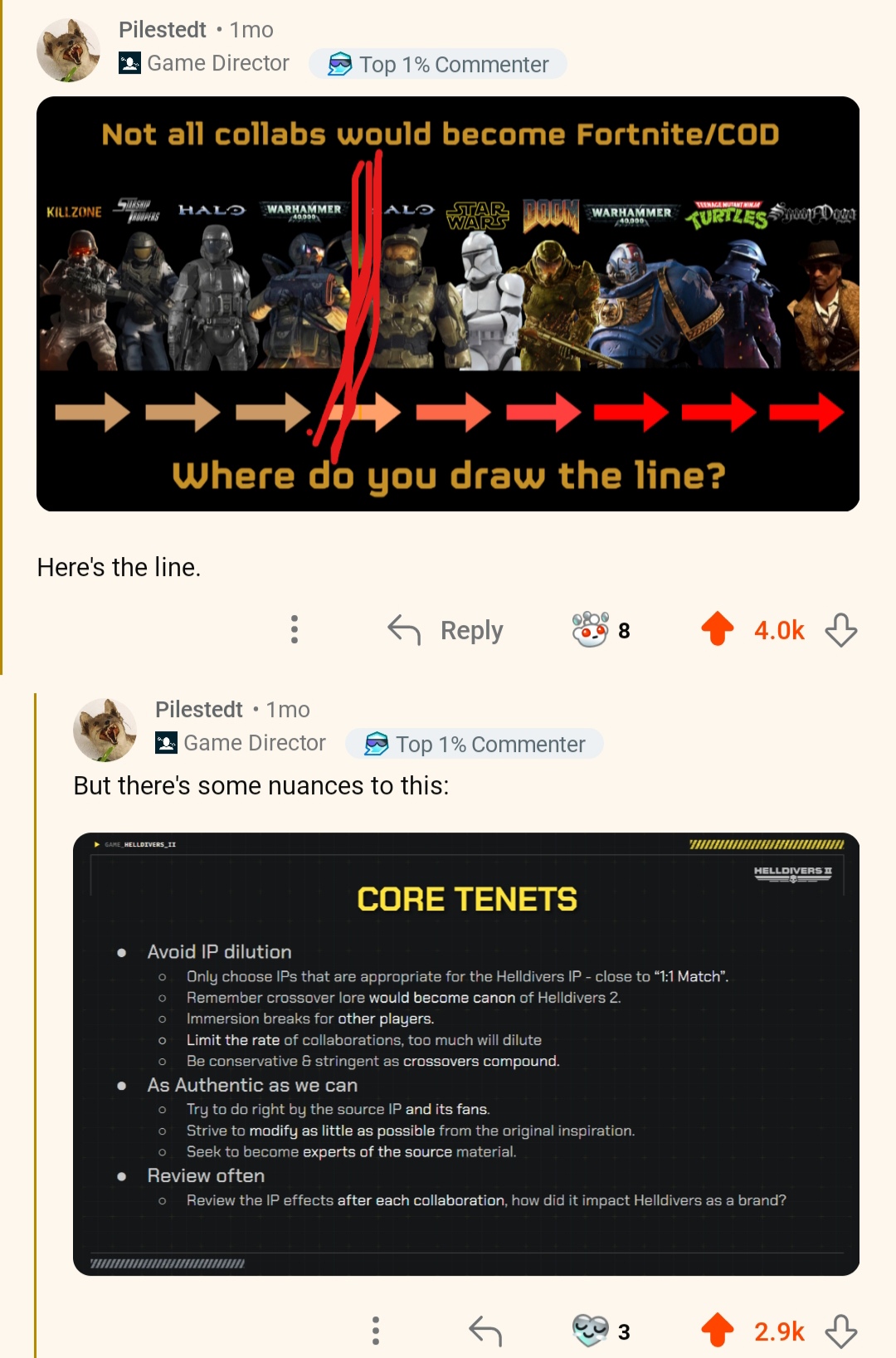Tap Top 1% Commenter badge on second comment
Image resolution: width=896 pixels, height=1358 pixels.
[x=475, y=744]
